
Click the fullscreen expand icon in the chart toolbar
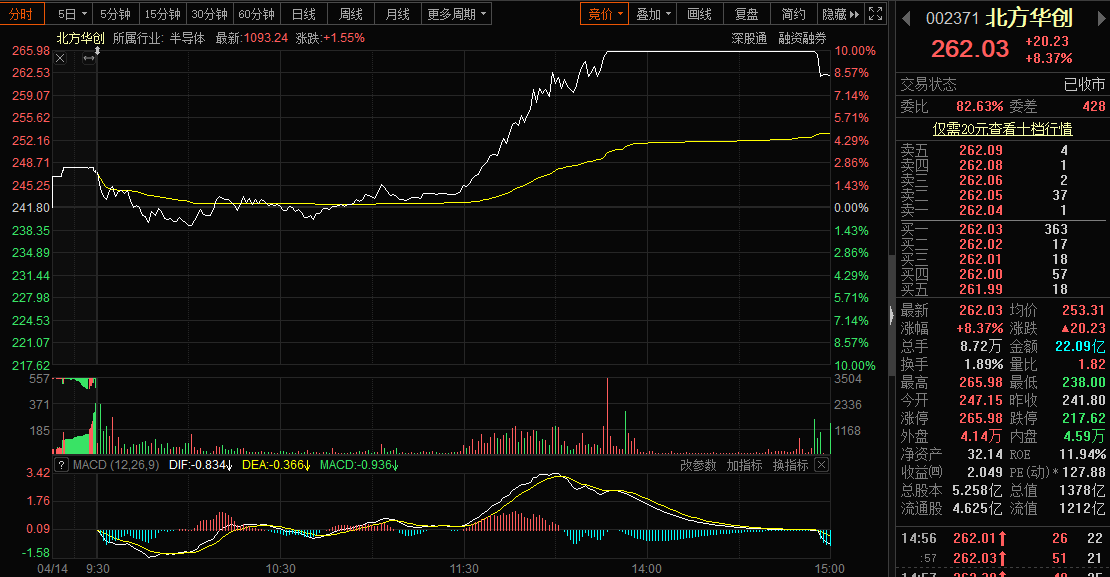click(x=876, y=13)
